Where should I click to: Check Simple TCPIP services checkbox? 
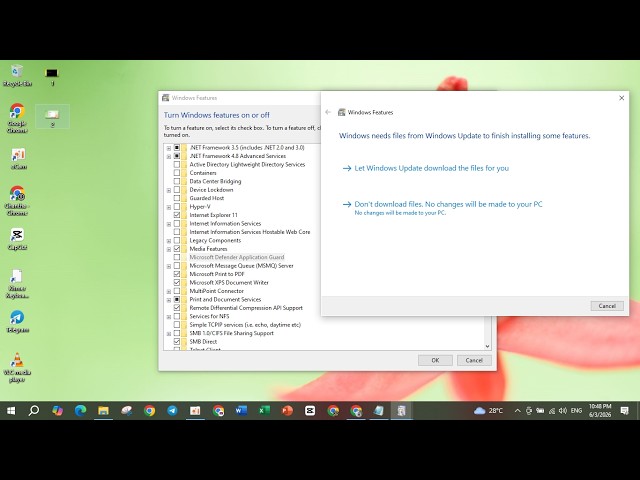coord(177,325)
